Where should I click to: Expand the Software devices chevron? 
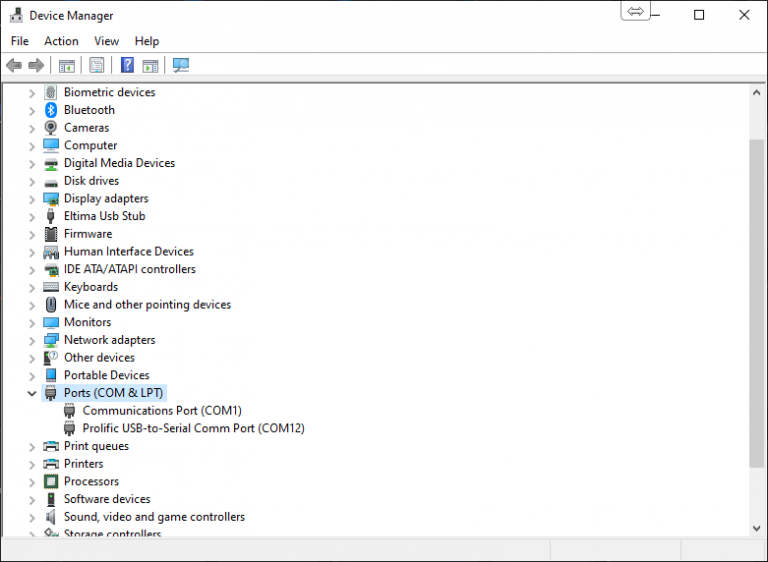click(32, 500)
